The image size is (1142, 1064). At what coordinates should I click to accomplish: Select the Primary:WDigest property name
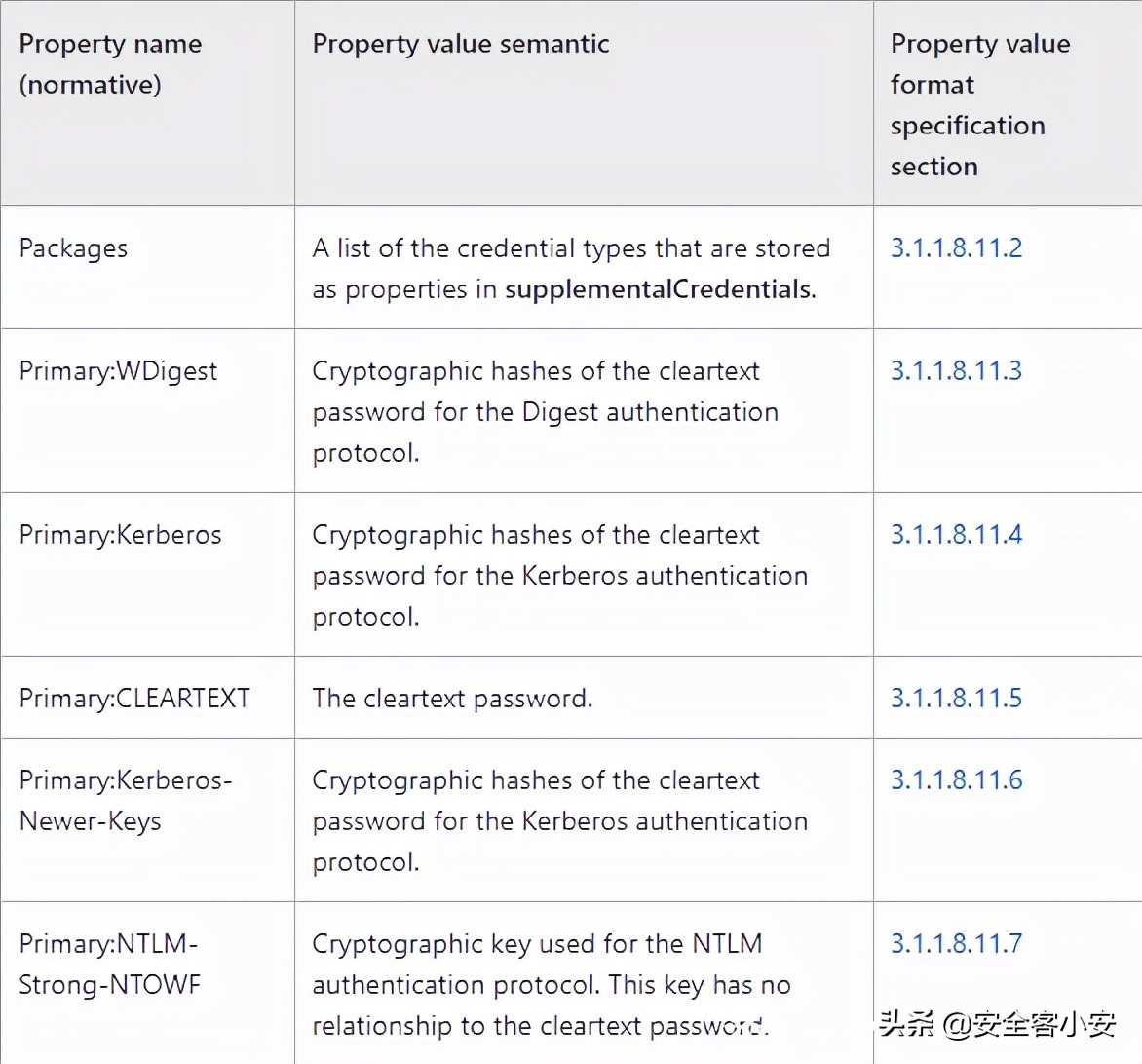(x=118, y=371)
